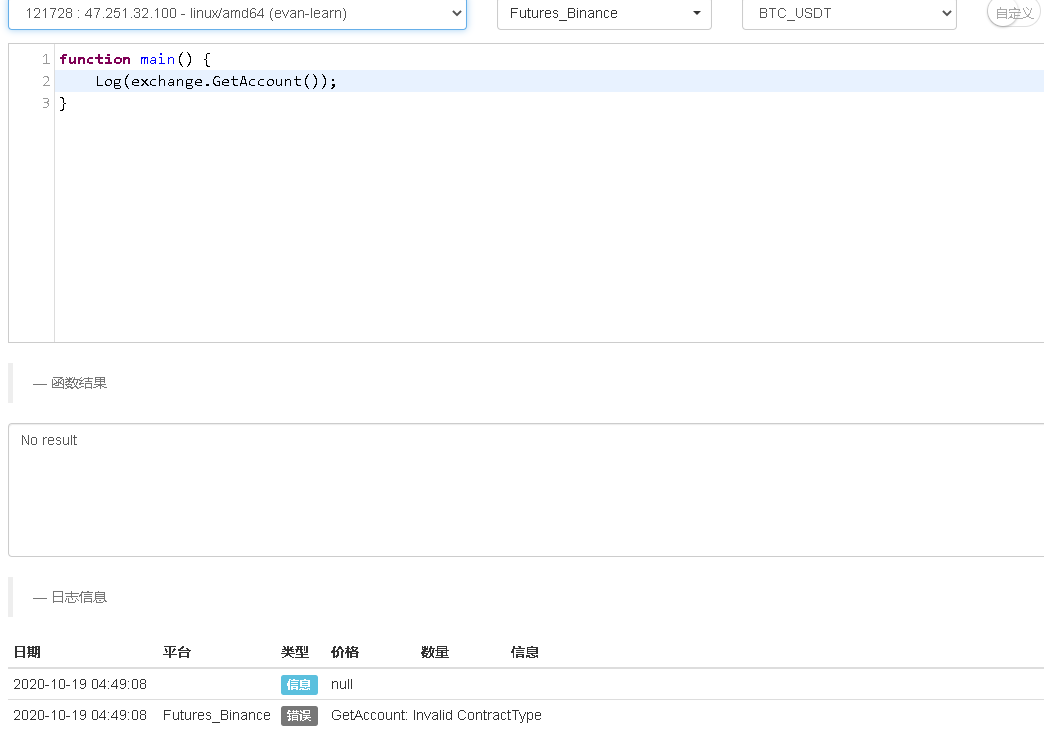Screen dimensions: 1044x755
Task: Click the 日志信息 section heading
Action: (79, 597)
